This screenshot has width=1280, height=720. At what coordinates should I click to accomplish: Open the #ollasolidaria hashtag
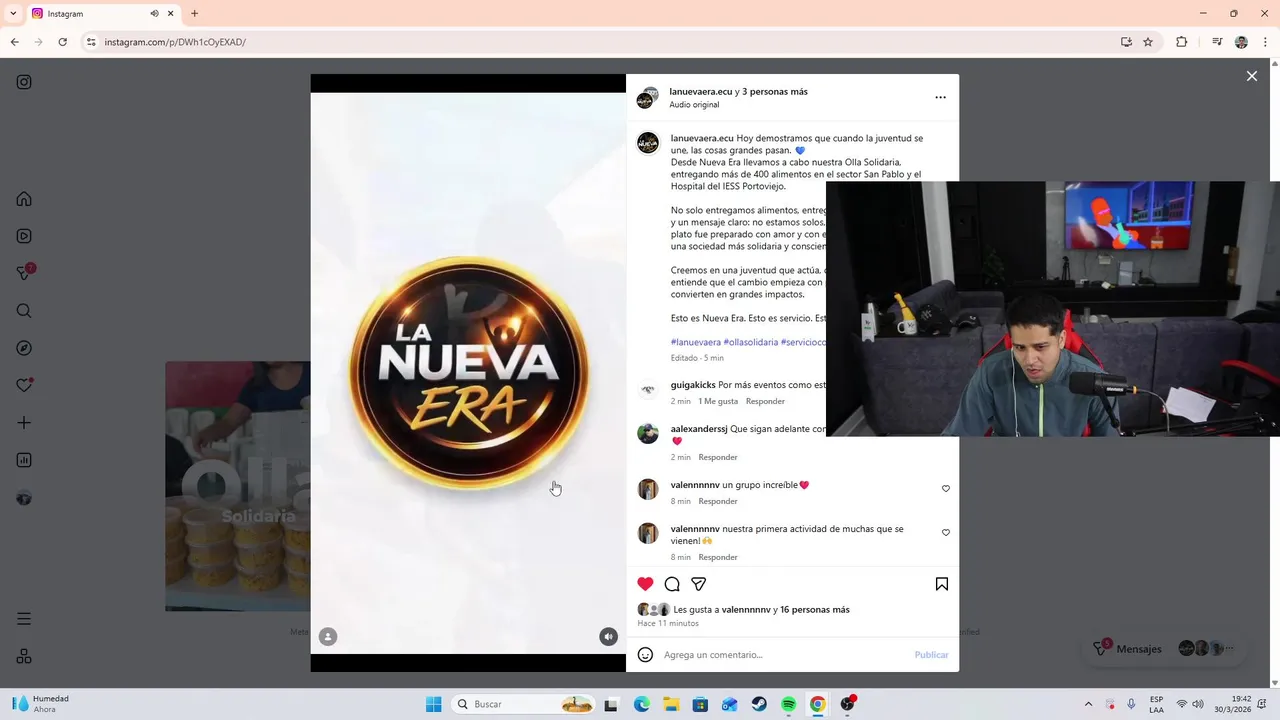(x=751, y=342)
